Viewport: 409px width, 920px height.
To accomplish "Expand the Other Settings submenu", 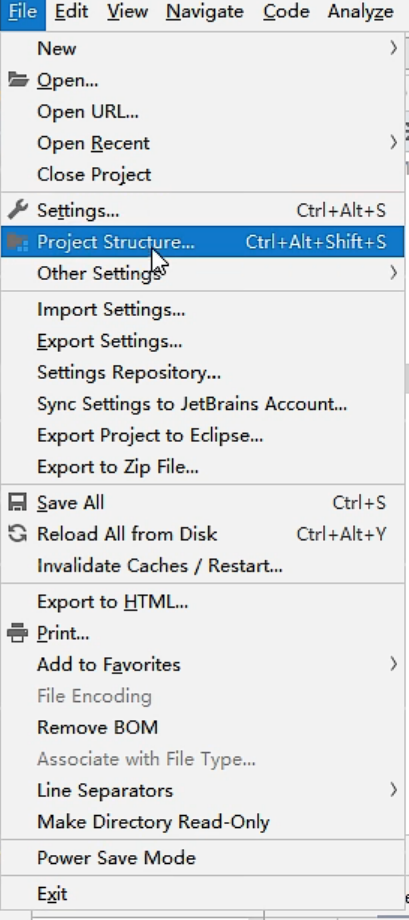I will 202,273.
